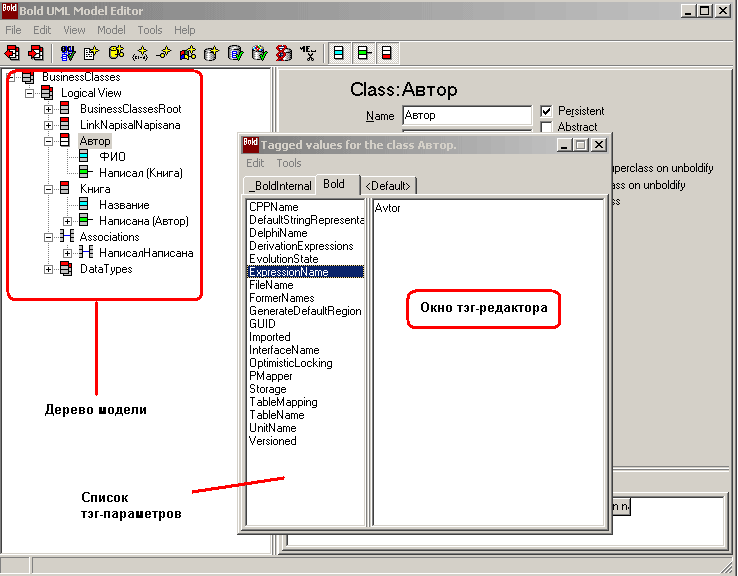Image resolution: width=738 pixels, height=576 pixels.
Task: Click the colored blocks with star toolbar icon
Action: pyautogui.click(x=188, y=53)
